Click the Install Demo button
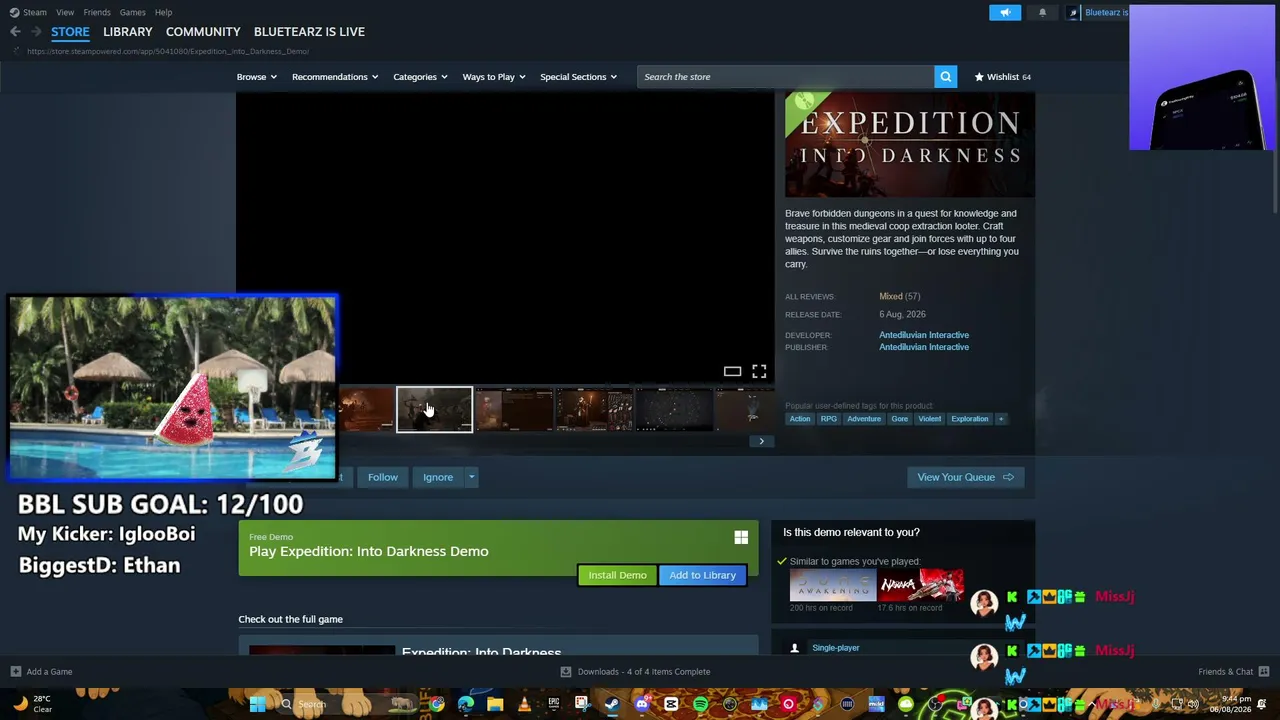The height and width of the screenshot is (720, 1280). (x=617, y=575)
